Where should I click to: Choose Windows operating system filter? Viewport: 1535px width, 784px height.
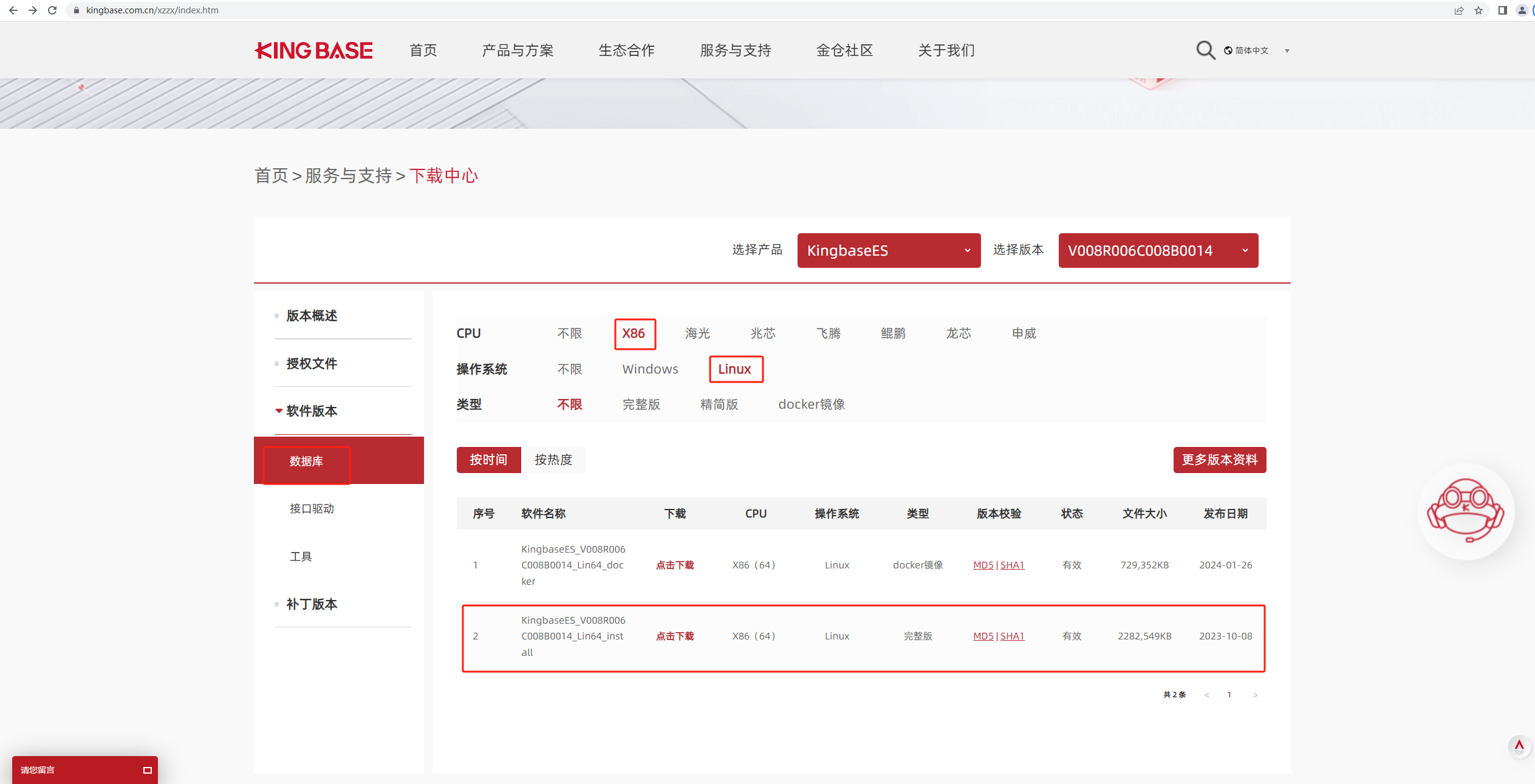[x=650, y=369]
